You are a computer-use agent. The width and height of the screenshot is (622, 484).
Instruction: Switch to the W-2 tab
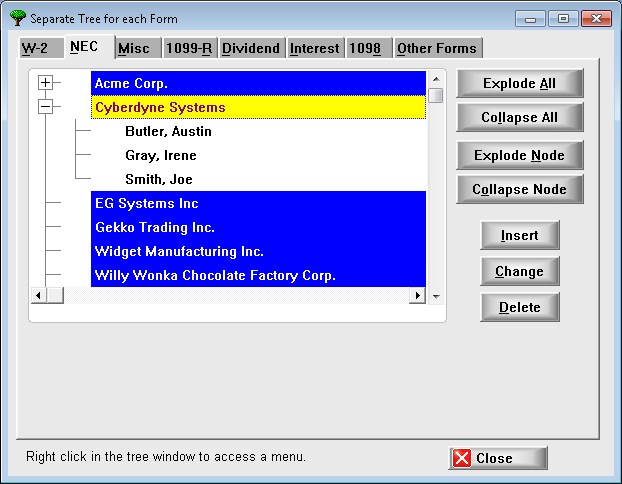[x=41, y=48]
